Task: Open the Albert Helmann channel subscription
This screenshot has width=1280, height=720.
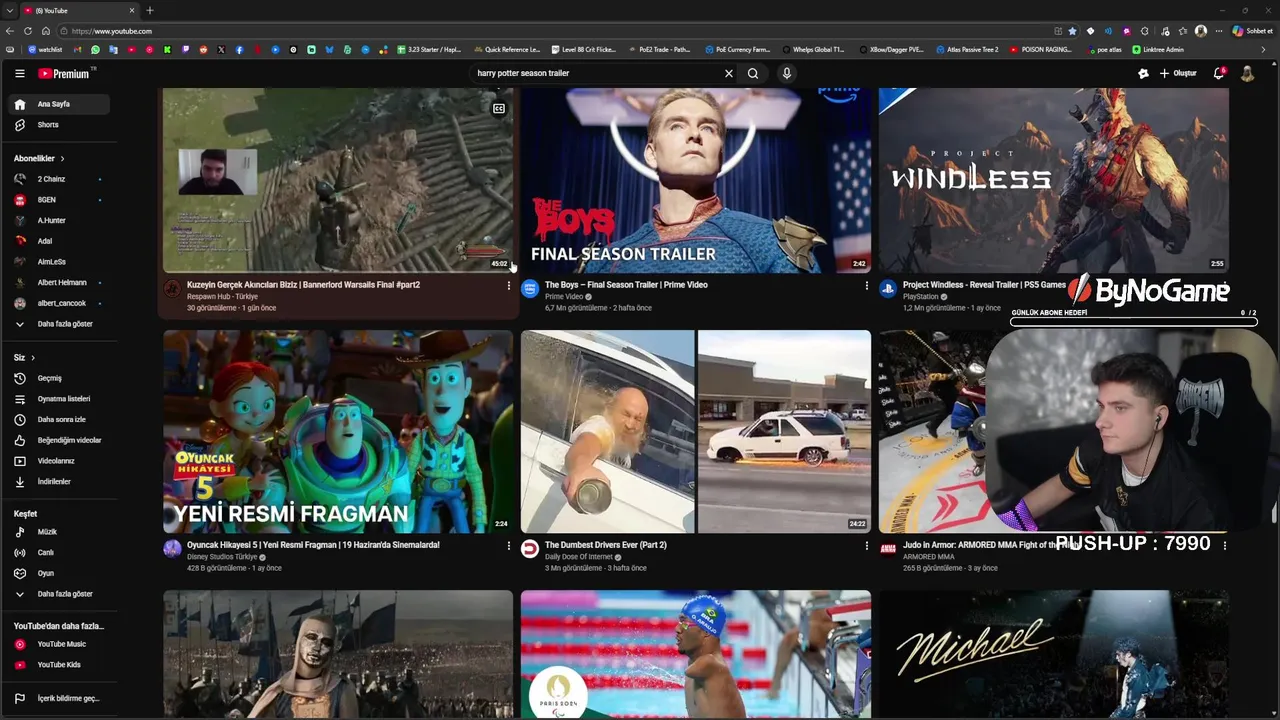Action: (x=59, y=283)
